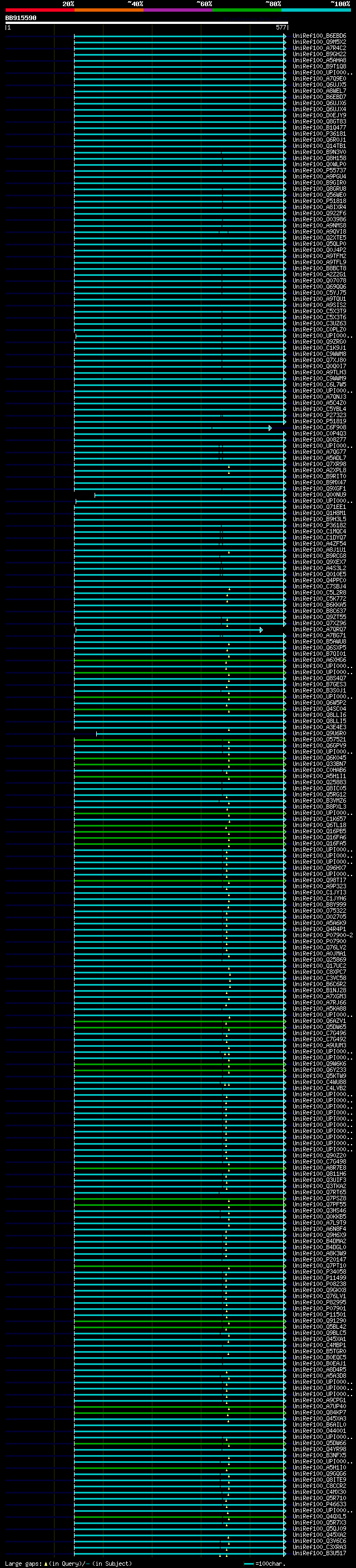Click label UniRef100_C5K772
356x1568 pixels.
(319, 599)
